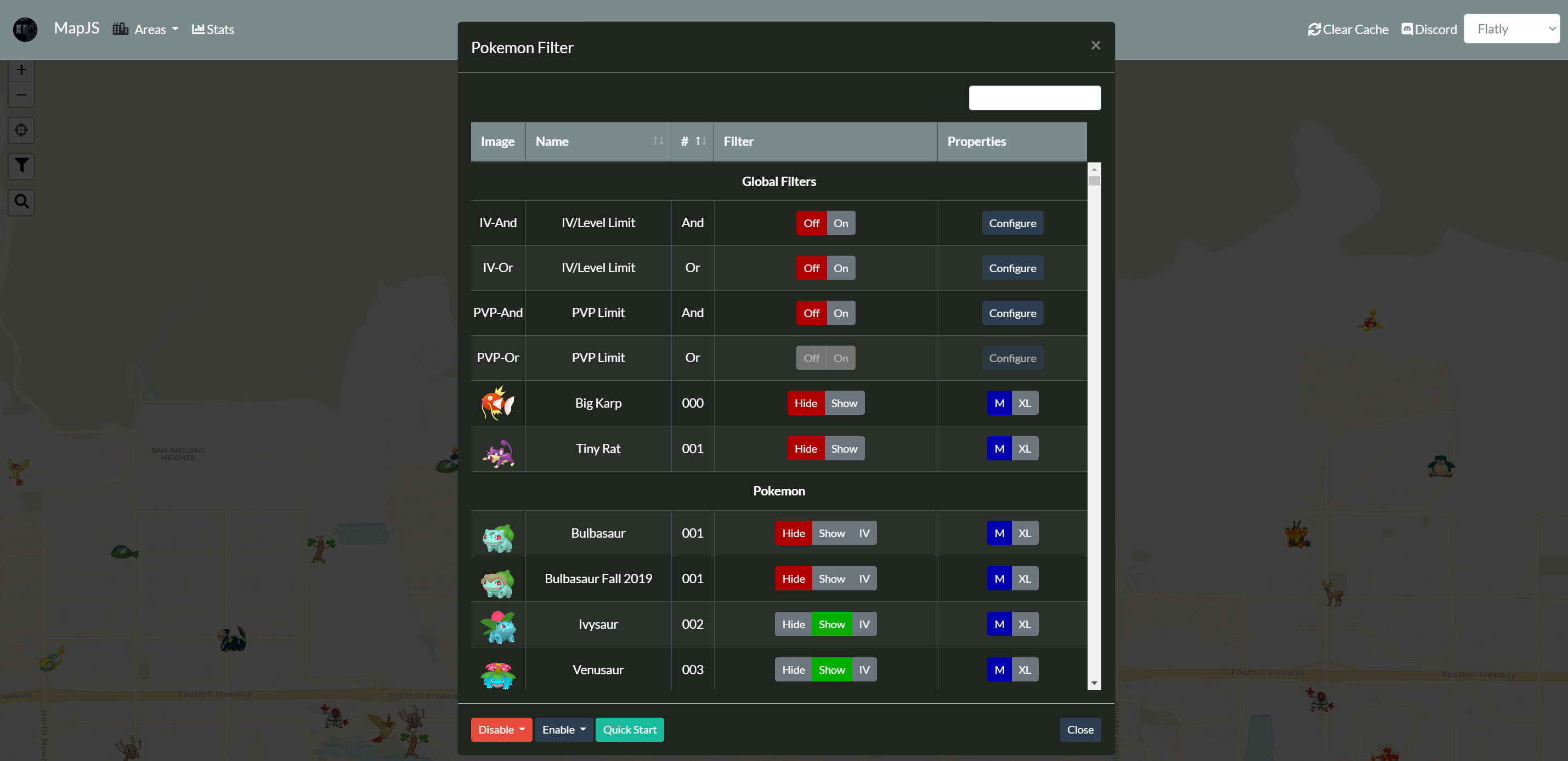The width and height of the screenshot is (1568, 761).
Task: Open the Areas menu
Action: 146,29
